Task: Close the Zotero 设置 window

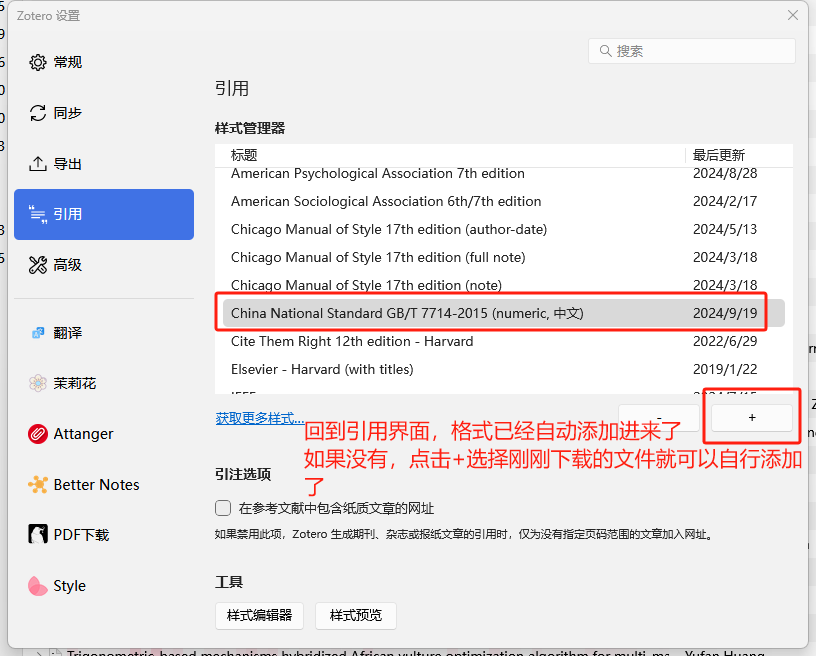Action: [793, 16]
